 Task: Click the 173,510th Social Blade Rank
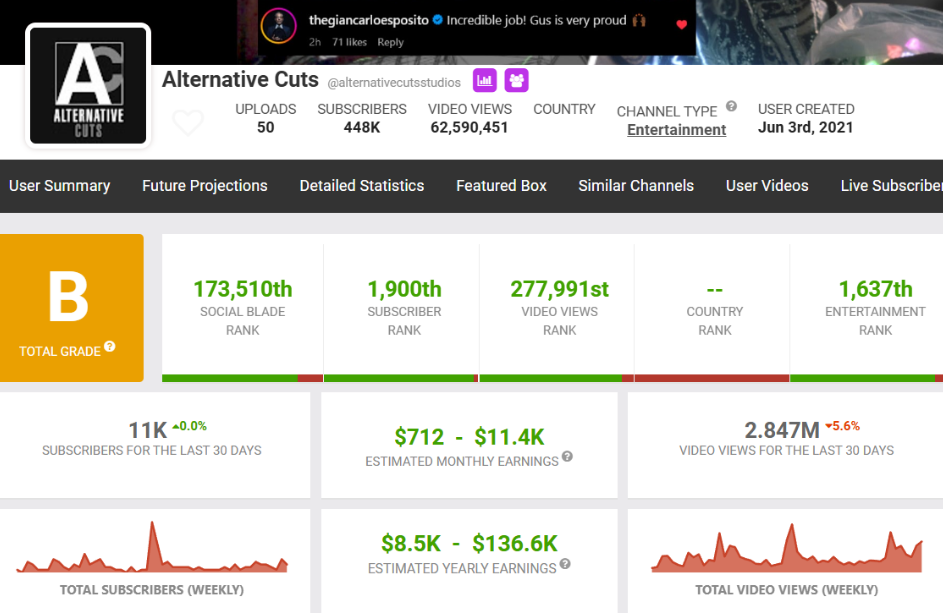coord(242,289)
